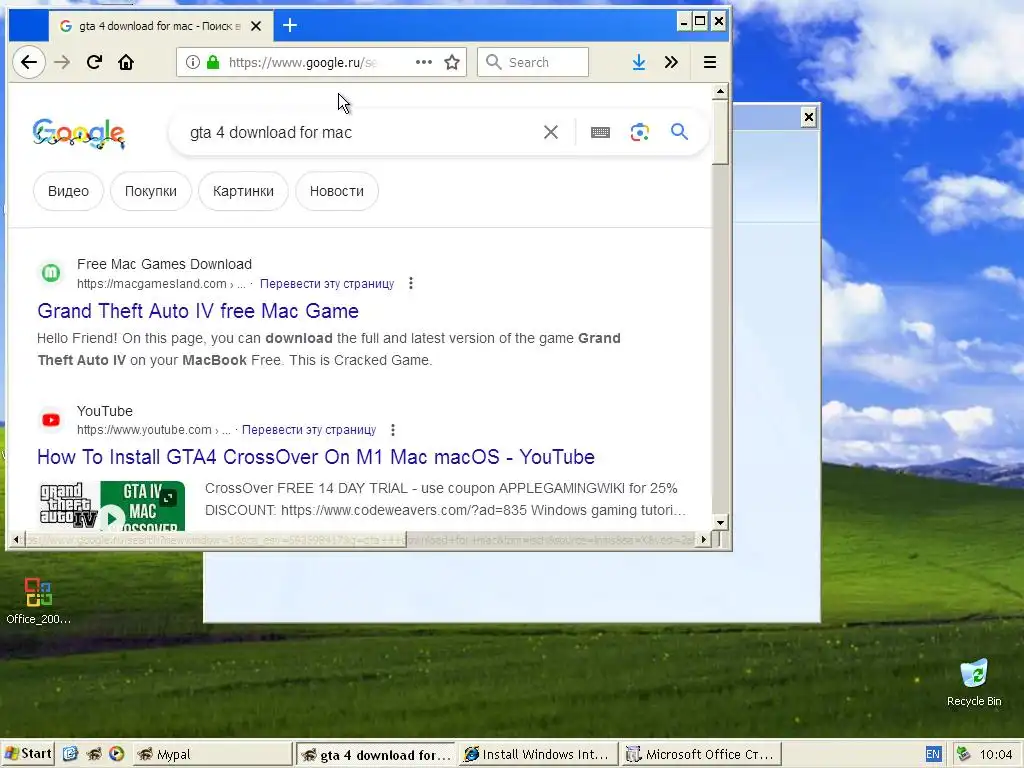Click macgamesland.com URL text
The height and width of the screenshot is (768, 1024).
pyautogui.click(x=152, y=283)
